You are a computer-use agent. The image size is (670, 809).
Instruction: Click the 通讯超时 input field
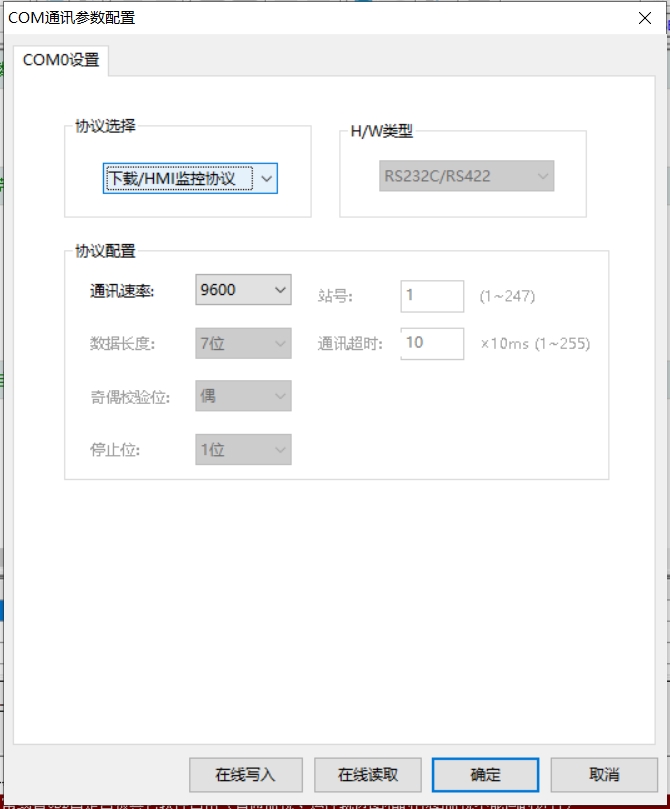coord(432,343)
